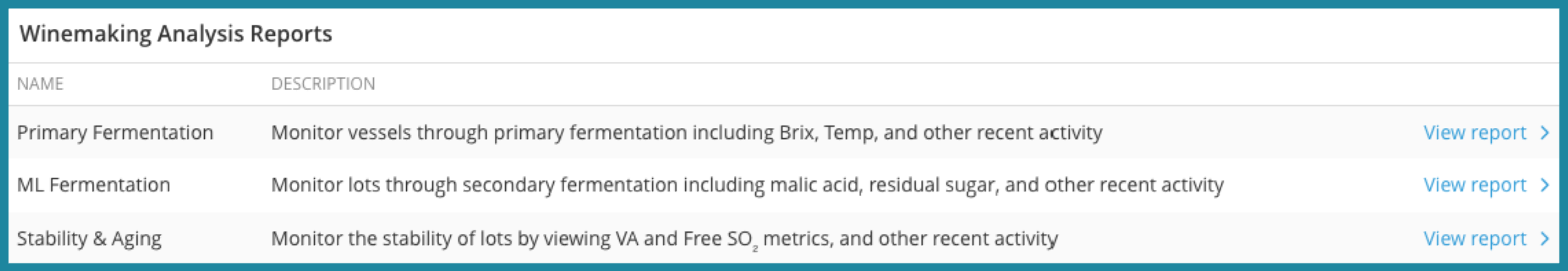
Task: Click the Stability & Aging description text
Action: (x=665, y=239)
